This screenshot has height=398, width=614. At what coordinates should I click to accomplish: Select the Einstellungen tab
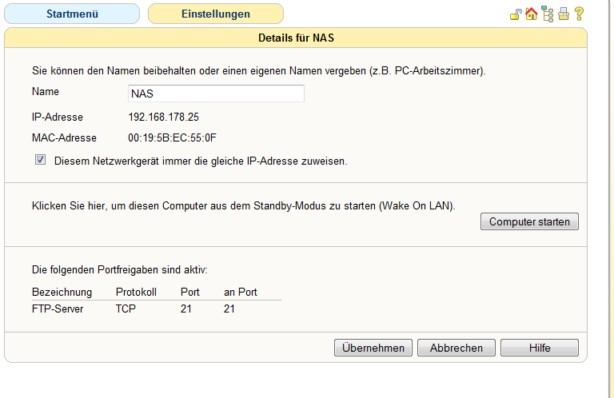[x=216, y=14]
